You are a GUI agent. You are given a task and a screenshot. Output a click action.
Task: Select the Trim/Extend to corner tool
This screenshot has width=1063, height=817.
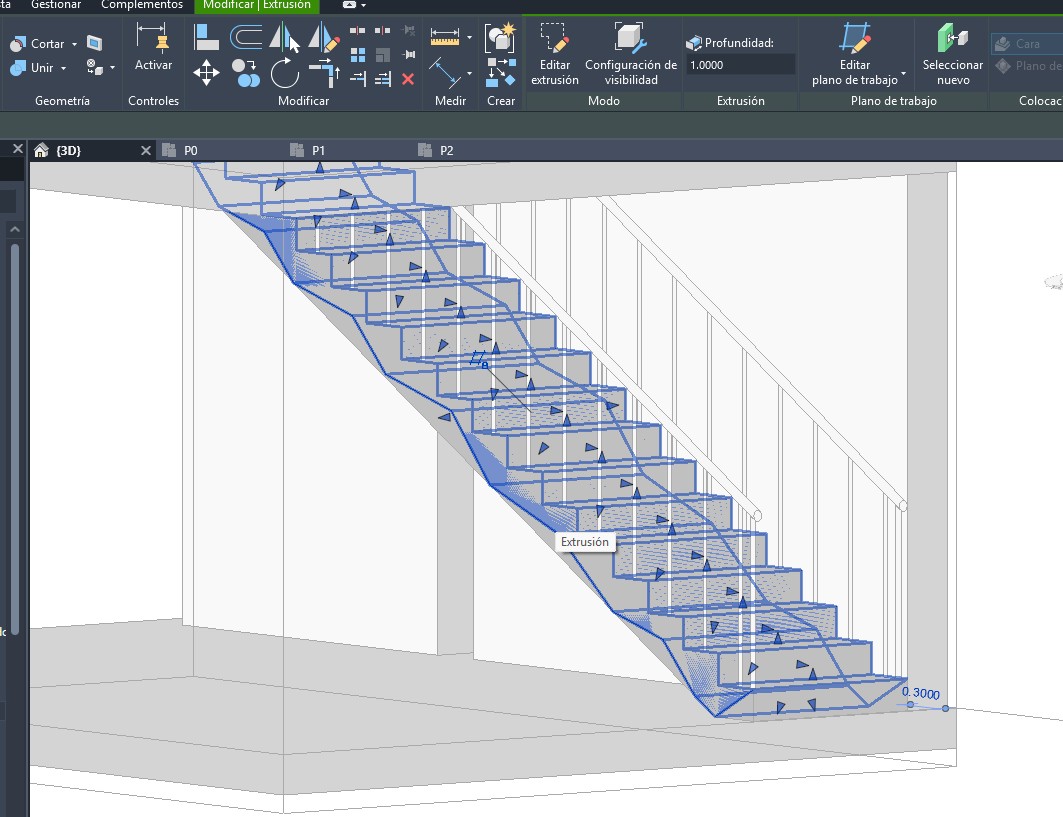(324, 73)
